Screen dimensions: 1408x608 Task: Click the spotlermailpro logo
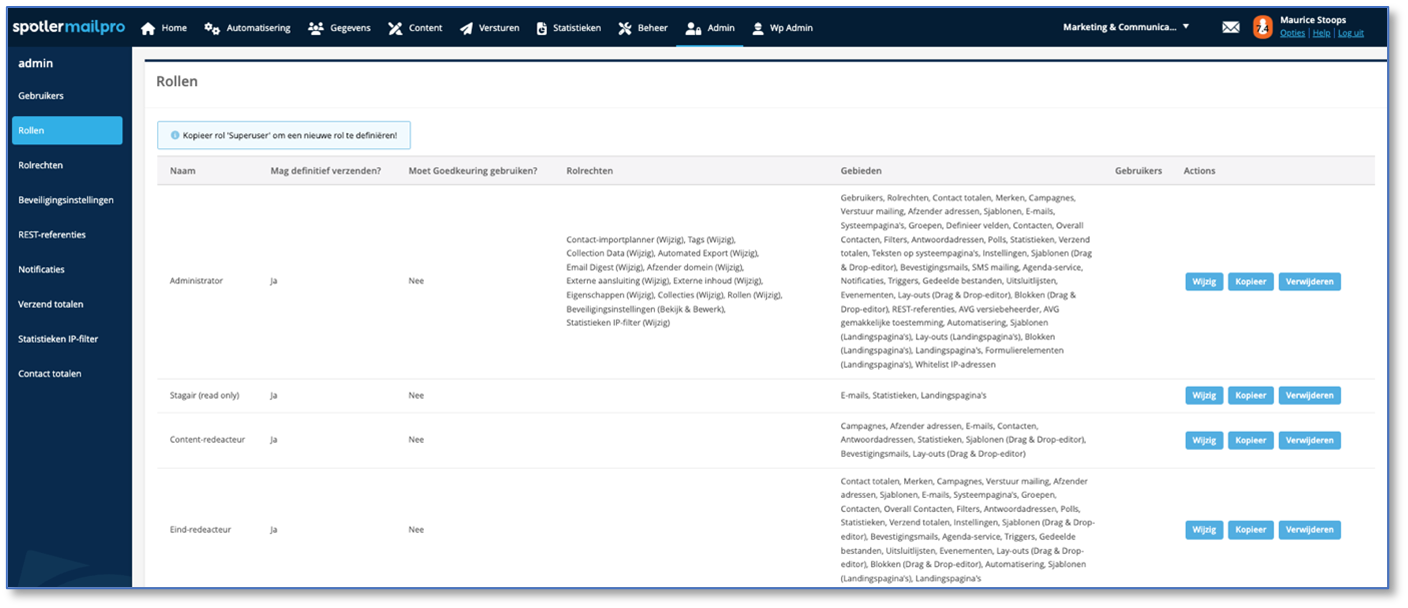(x=68, y=28)
